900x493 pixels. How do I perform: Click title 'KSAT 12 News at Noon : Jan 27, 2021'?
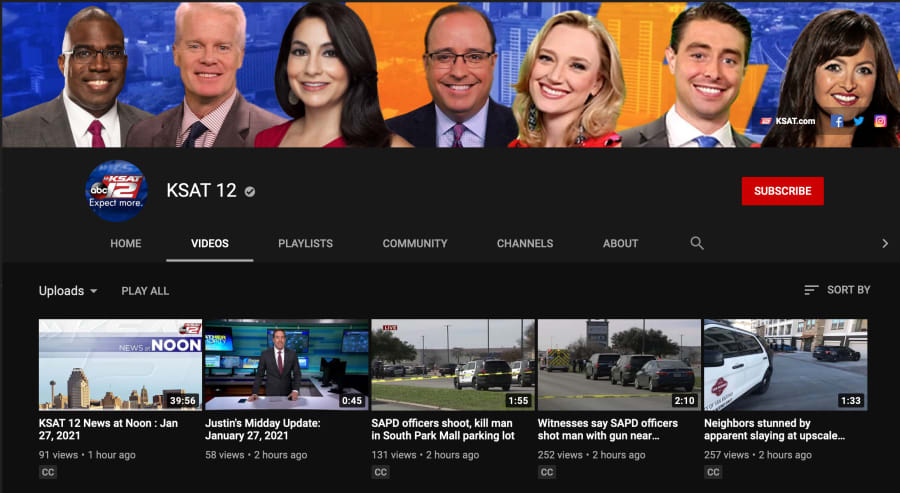pos(108,429)
